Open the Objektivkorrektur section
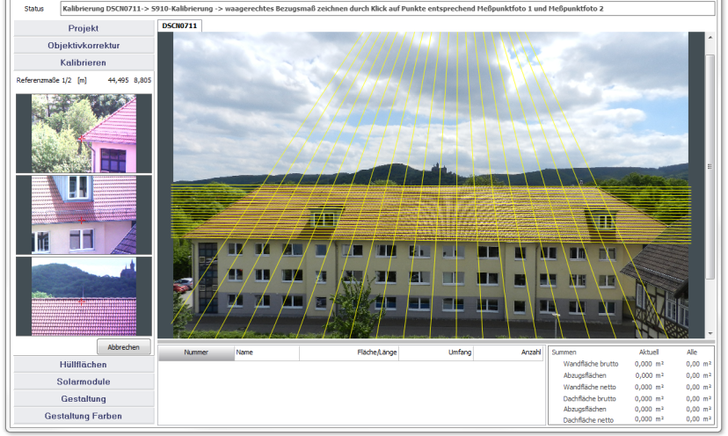This screenshot has height=436, width=728. coord(83,45)
